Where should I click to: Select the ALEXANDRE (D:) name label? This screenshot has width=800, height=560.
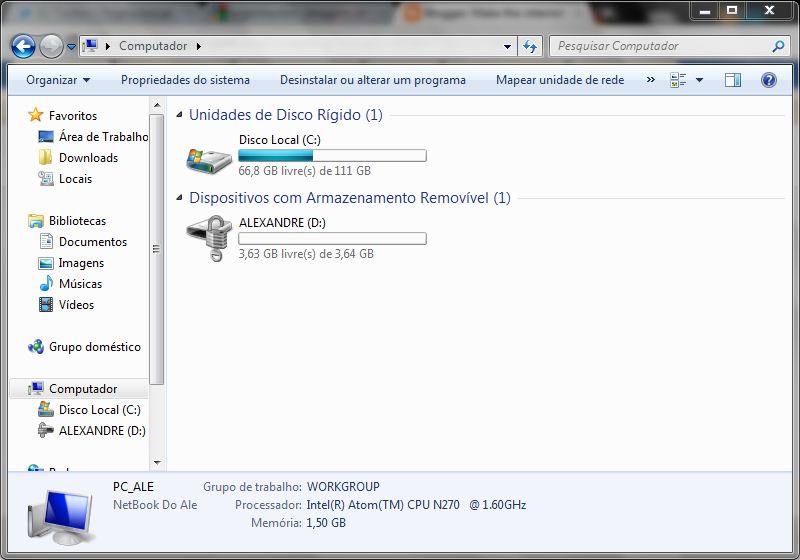282,222
